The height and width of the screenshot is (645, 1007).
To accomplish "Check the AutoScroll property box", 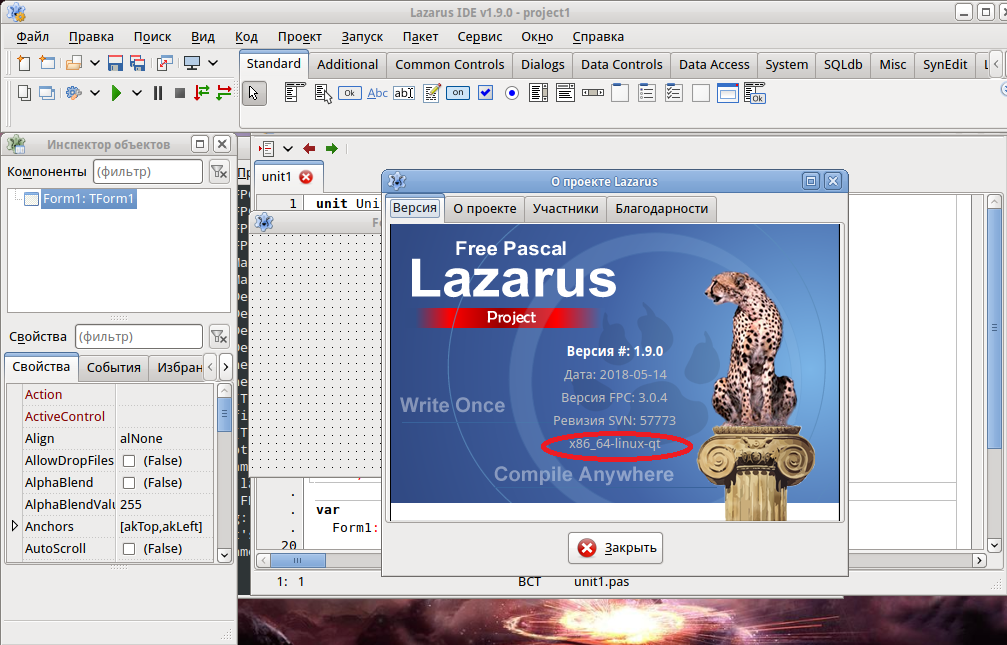I will point(129,549).
